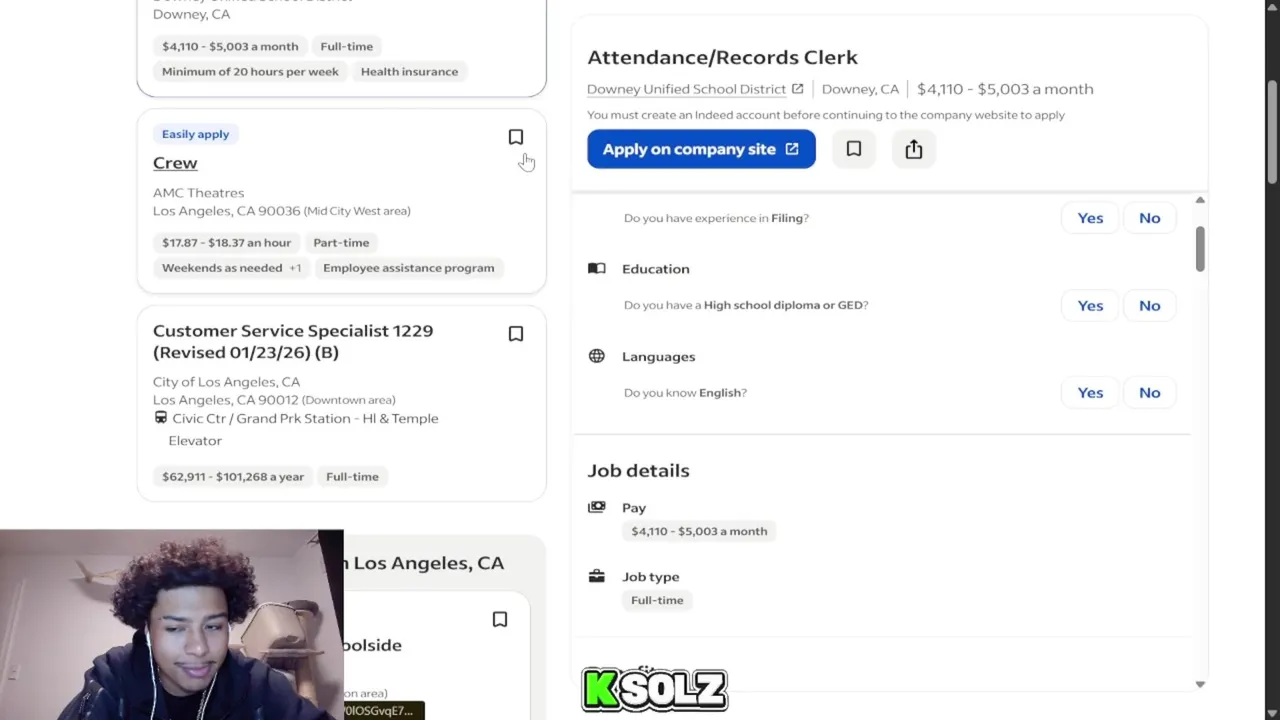Click the Education book icon
This screenshot has height=720, width=1280.
(x=597, y=269)
